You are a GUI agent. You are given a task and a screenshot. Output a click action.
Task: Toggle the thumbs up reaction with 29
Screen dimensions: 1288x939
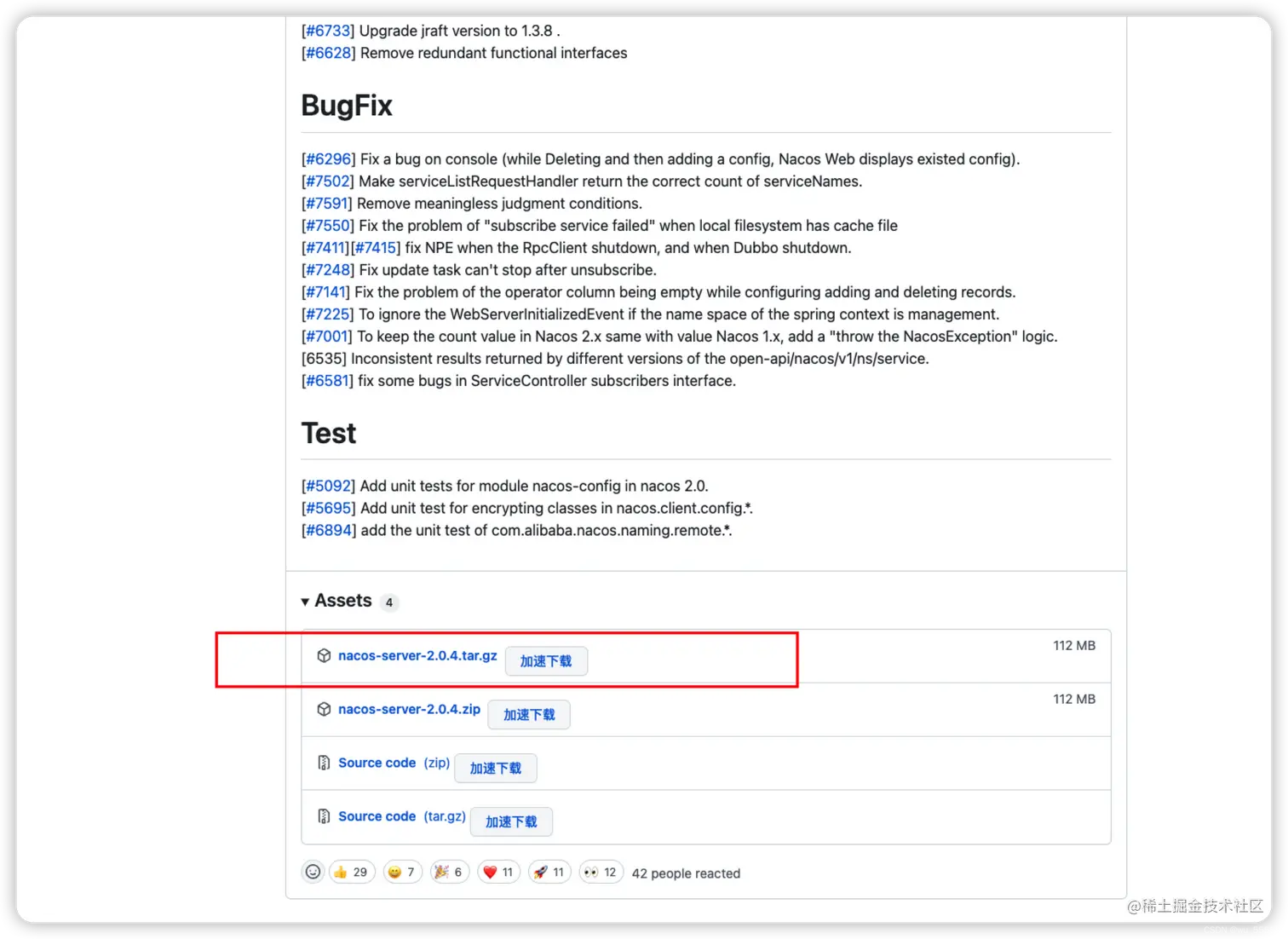352,872
